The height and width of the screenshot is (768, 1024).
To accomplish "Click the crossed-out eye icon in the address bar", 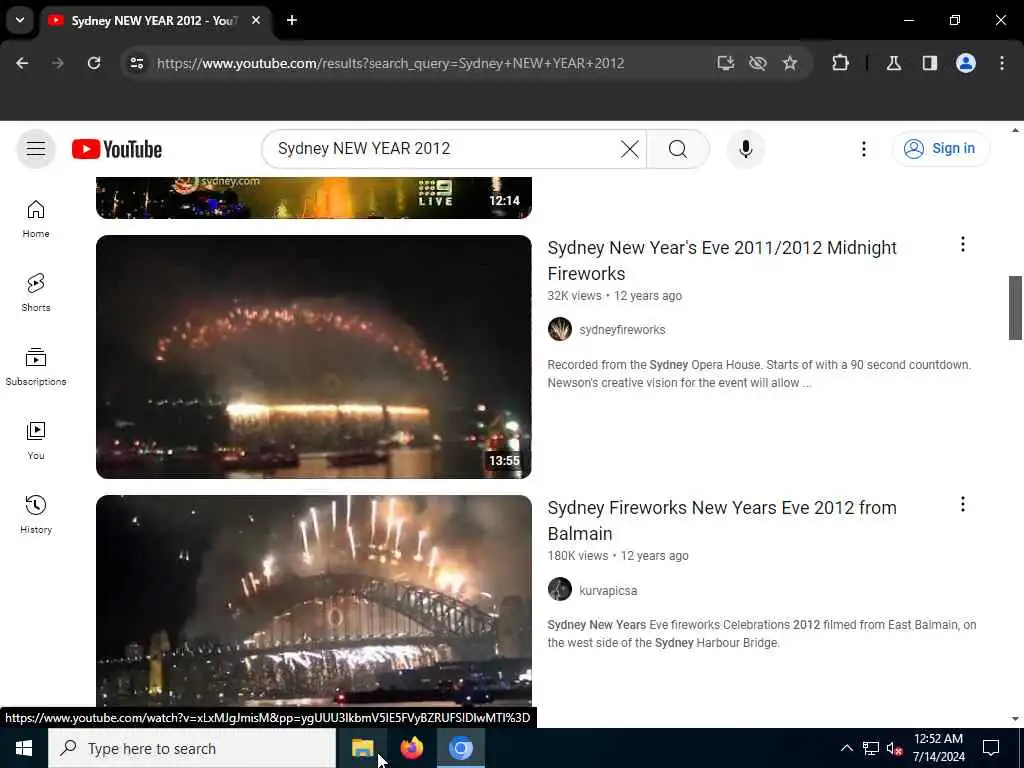I will click(758, 63).
